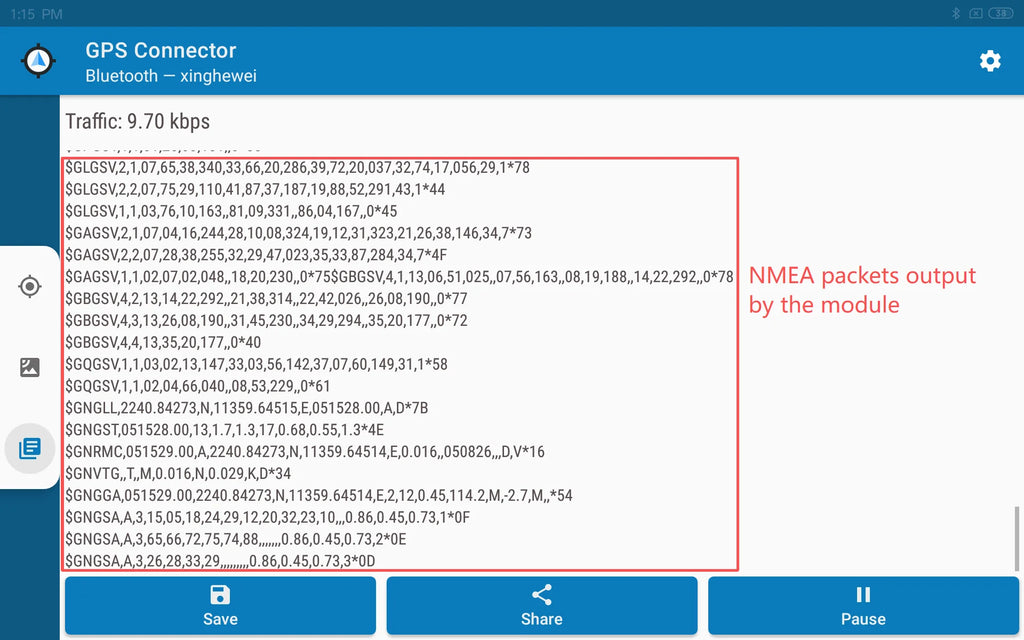Click the $GNGLL sentence line
This screenshot has height=640, width=1024.
tap(247, 408)
